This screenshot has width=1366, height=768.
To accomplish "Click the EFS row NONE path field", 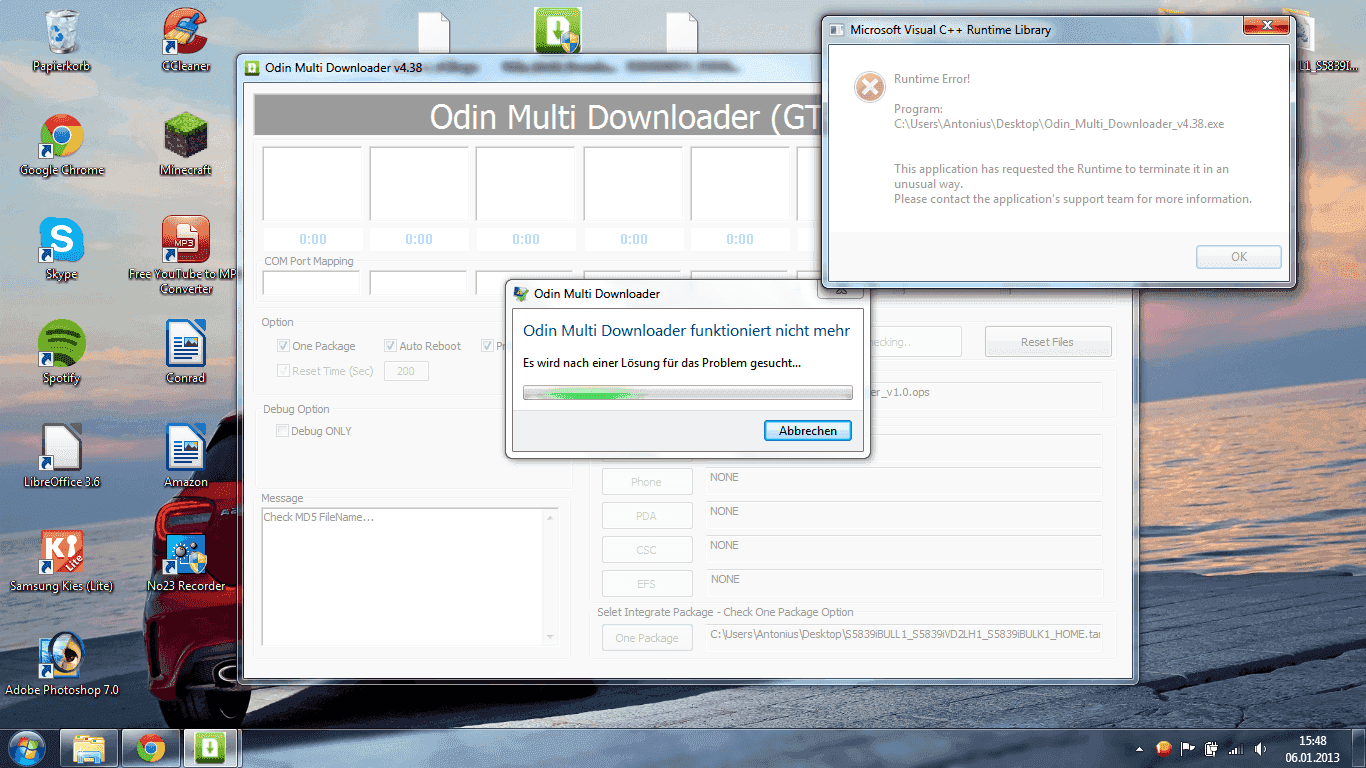I will [904, 584].
